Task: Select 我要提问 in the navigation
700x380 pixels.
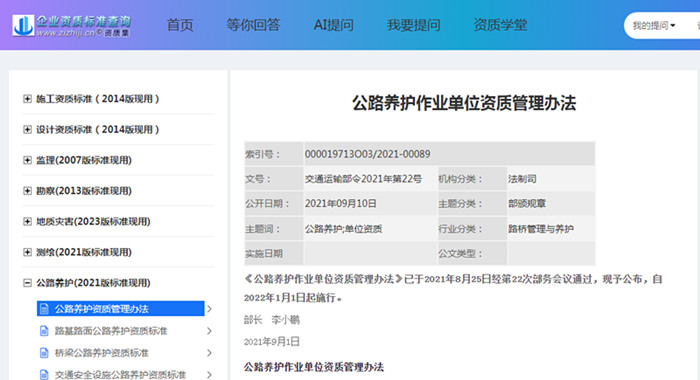Action: (413, 25)
